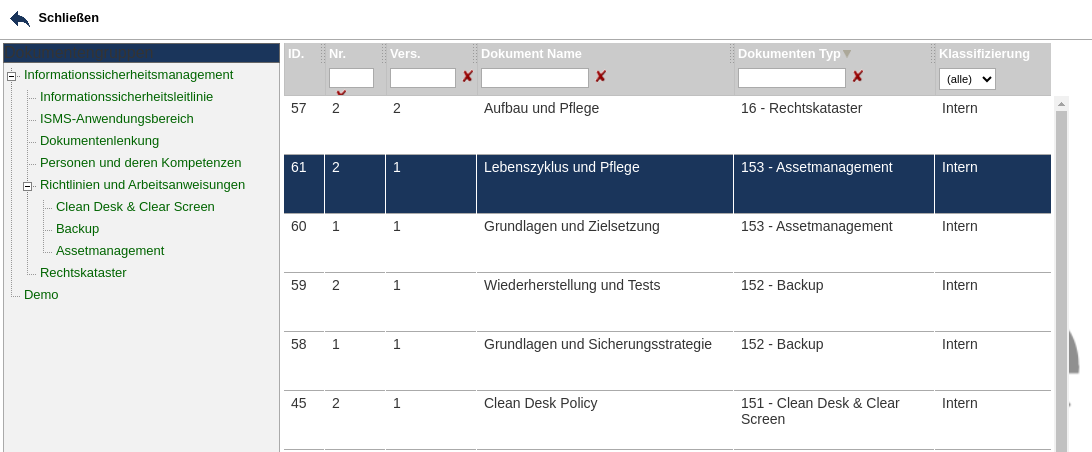Click the Dokumenten Typ sort arrow
This screenshot has height=452, width=1092.
(x=847, y=54)
